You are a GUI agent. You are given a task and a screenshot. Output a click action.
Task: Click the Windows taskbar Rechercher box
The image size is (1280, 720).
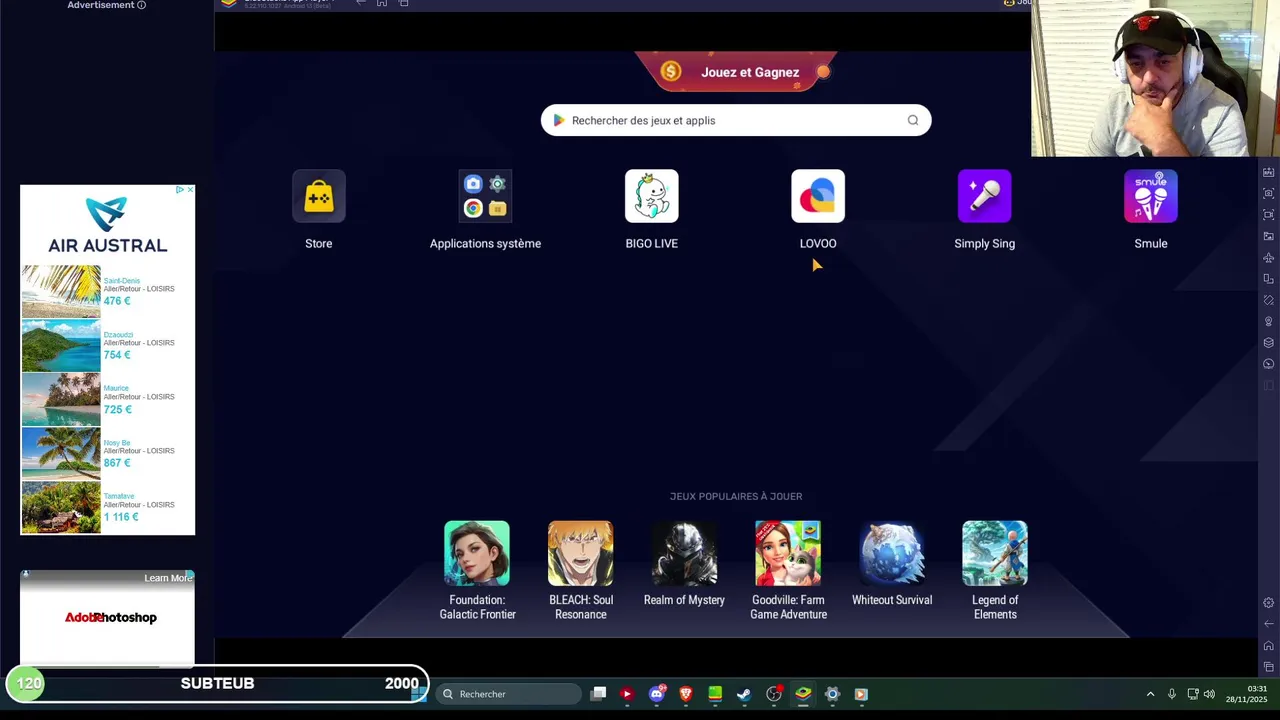[508, 694]
